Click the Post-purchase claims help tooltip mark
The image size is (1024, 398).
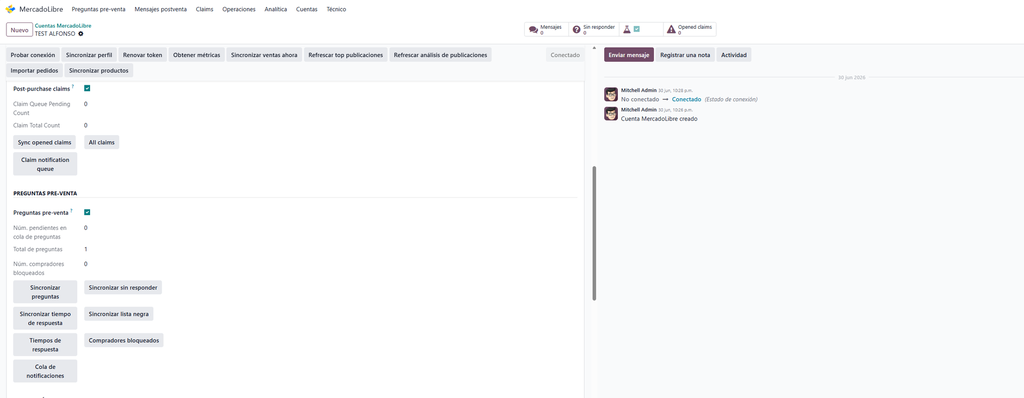(x=72, y=87)
